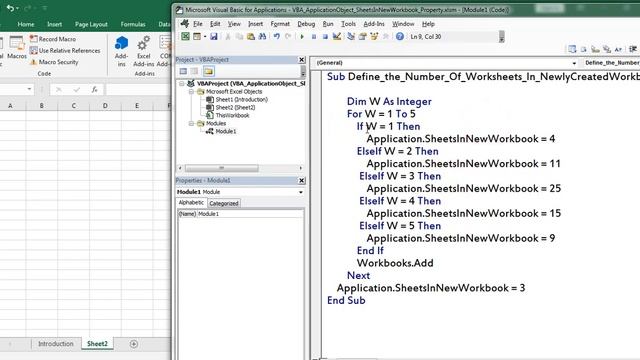640x360 pixels.
Task: Switch to the Introduction sheet tab
Action: pos(56,344)
